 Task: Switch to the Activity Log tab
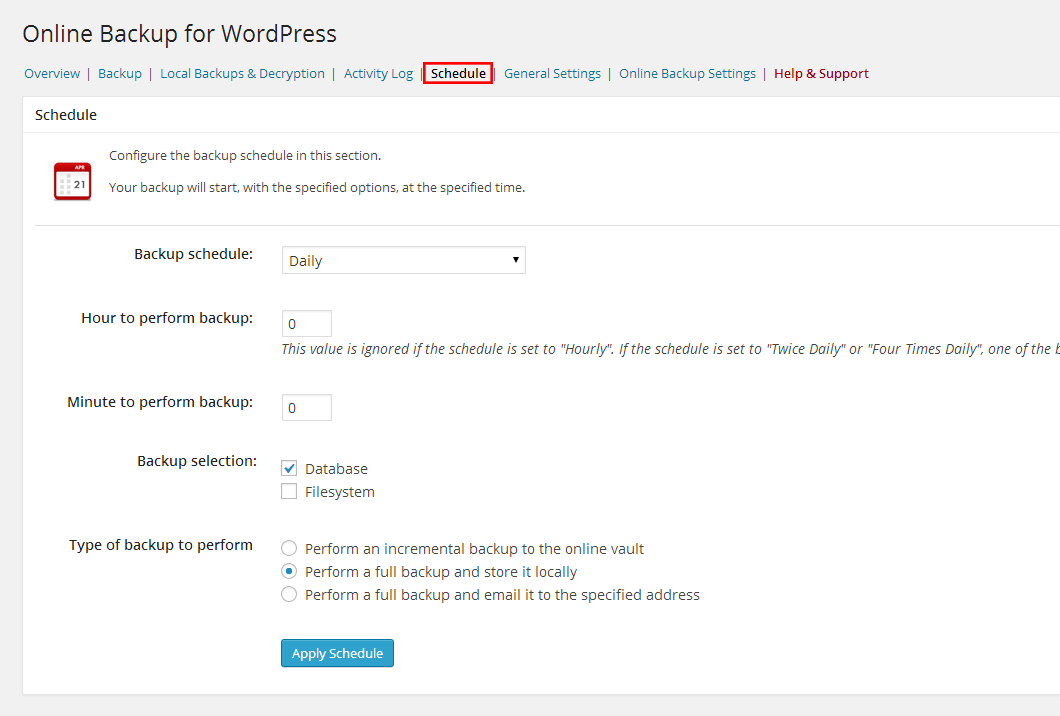click(378, 73)
